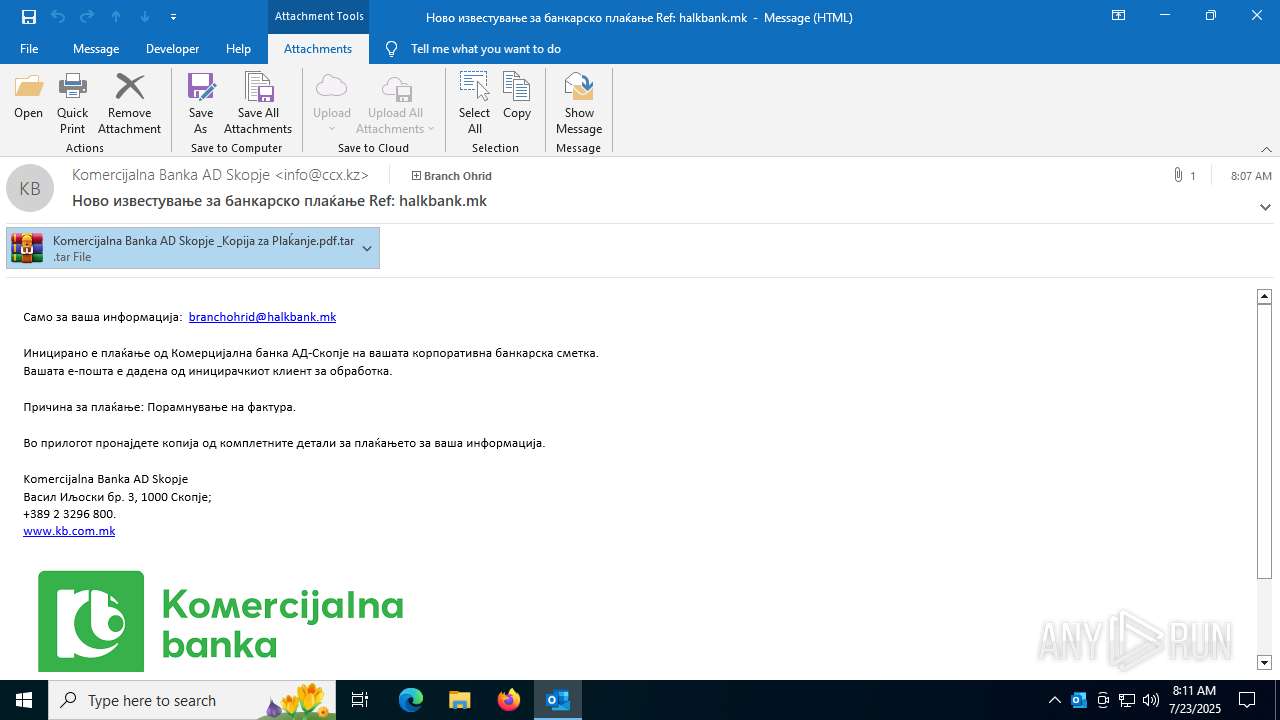Collapse the ribbon with the chevron

[1266, 149]
